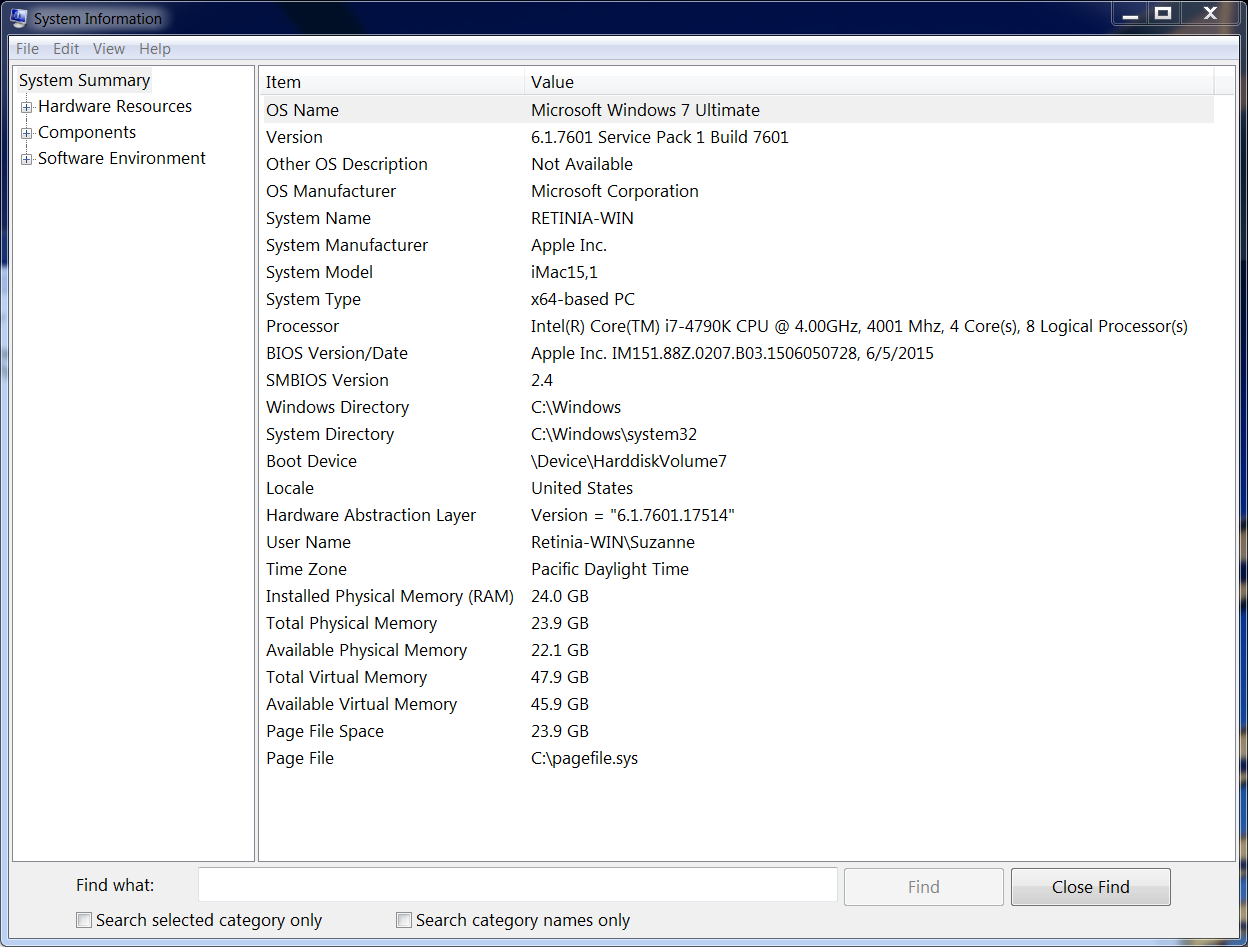Select the Installed Physical Memory (RAM) row

(738, 596)
